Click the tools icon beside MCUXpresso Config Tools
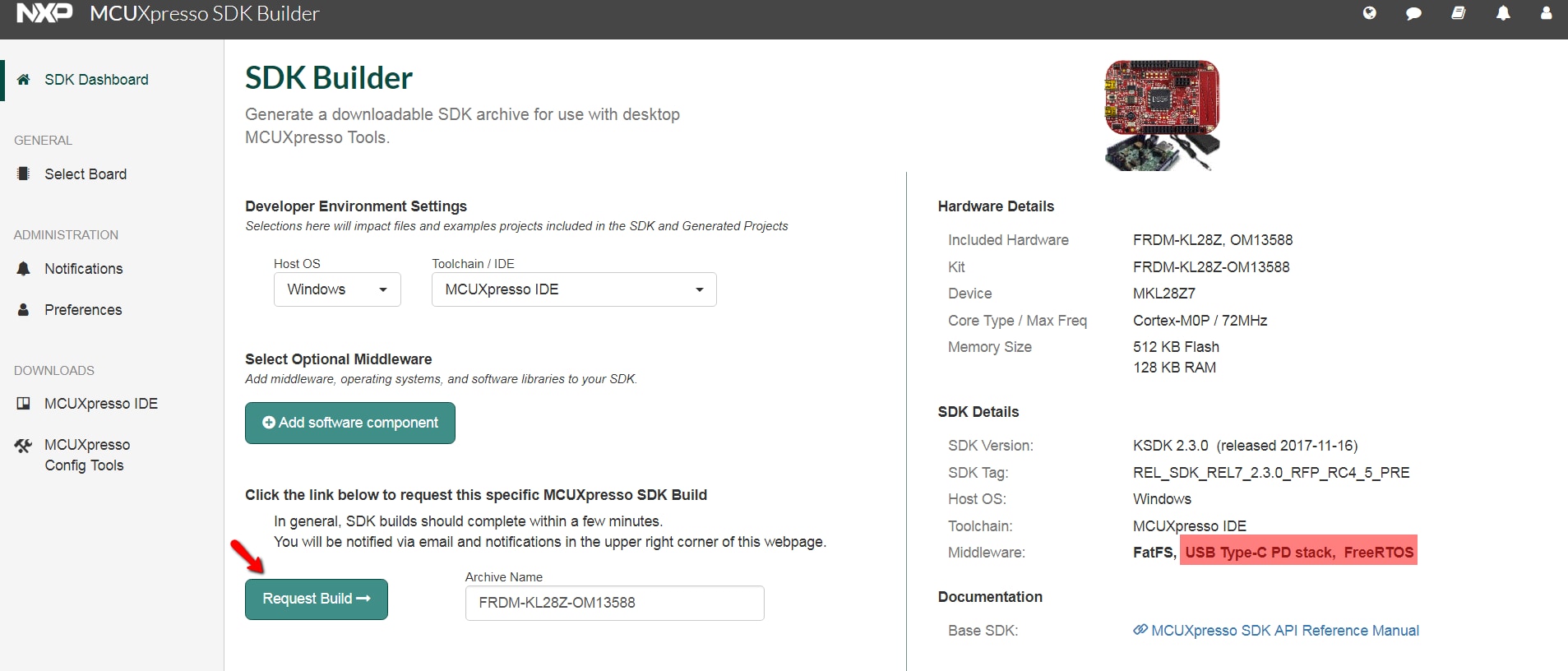Viewport: 1568px width, 671px height. pyautogui.click(x=23, y=446)
